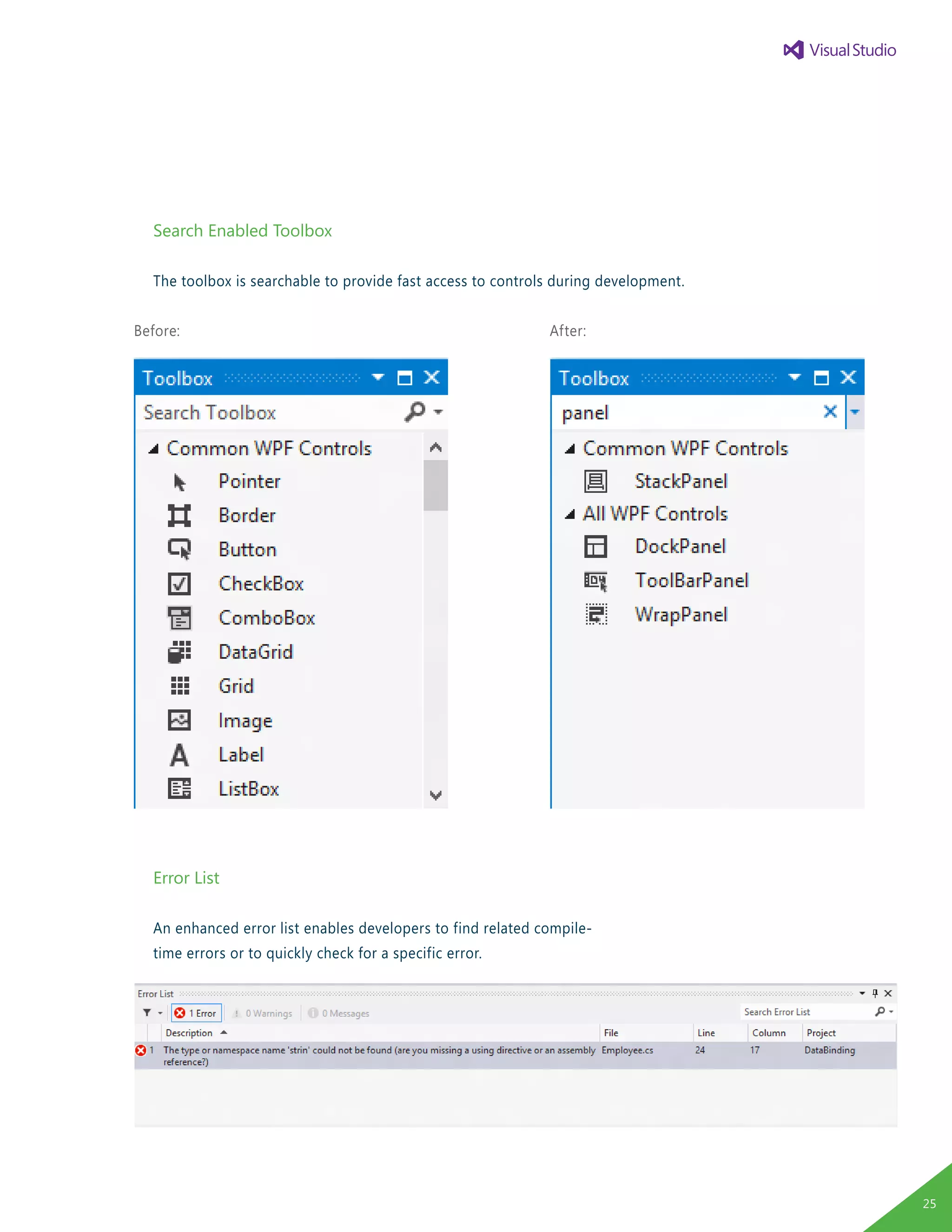The height and width of the screenshot is (1232, 952).
Task: Click the Column value 17 cell
Action: pyautogui.click(x=754, y=1050)
